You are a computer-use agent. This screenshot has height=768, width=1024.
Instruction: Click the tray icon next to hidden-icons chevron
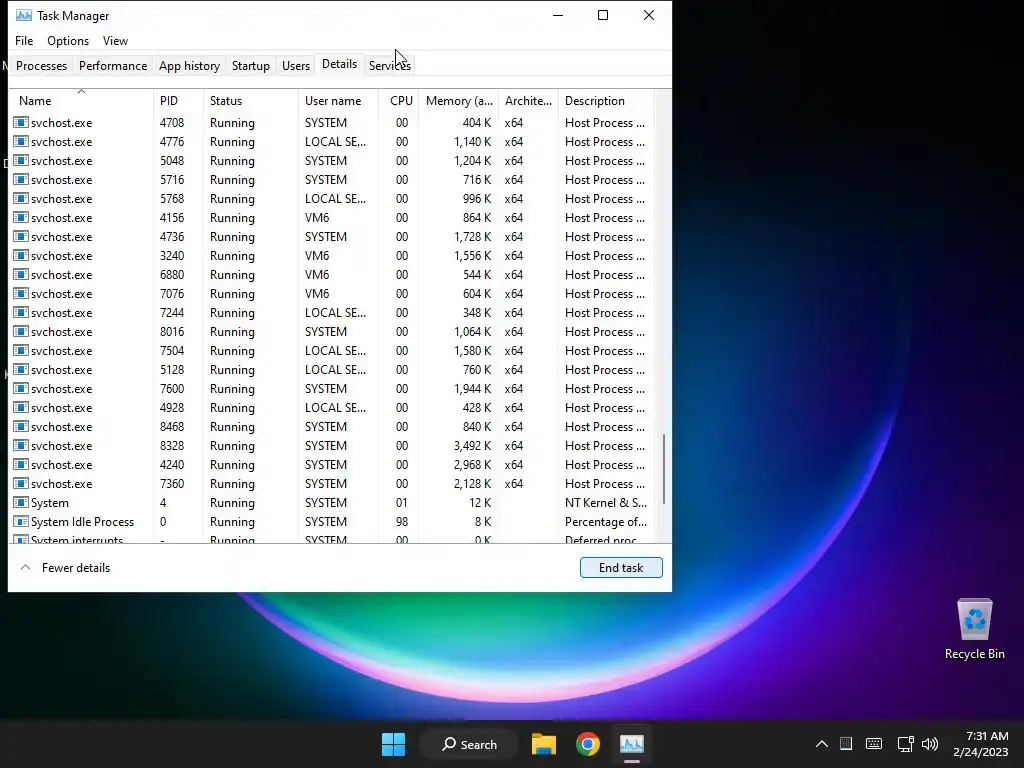[846, 744]
